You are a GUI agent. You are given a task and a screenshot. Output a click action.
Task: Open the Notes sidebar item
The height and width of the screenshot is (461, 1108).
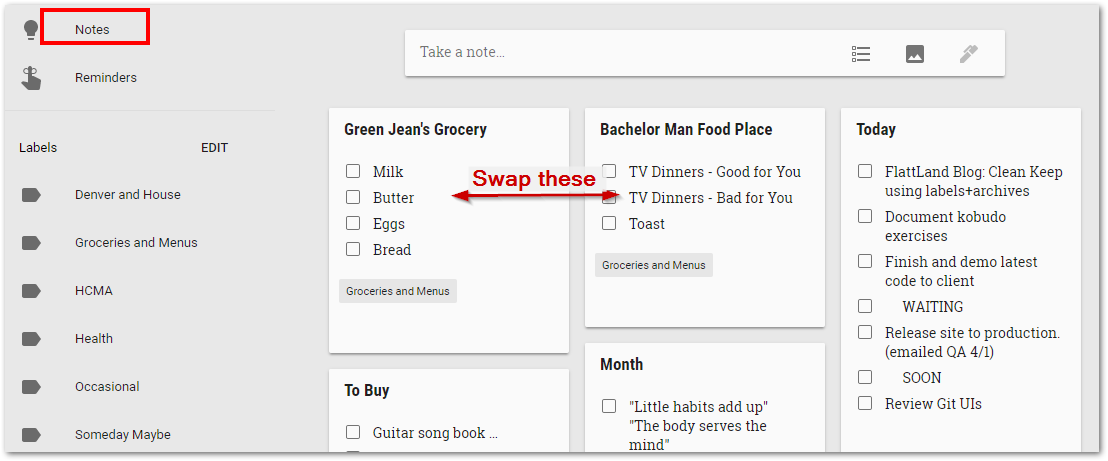coord(93,30)
